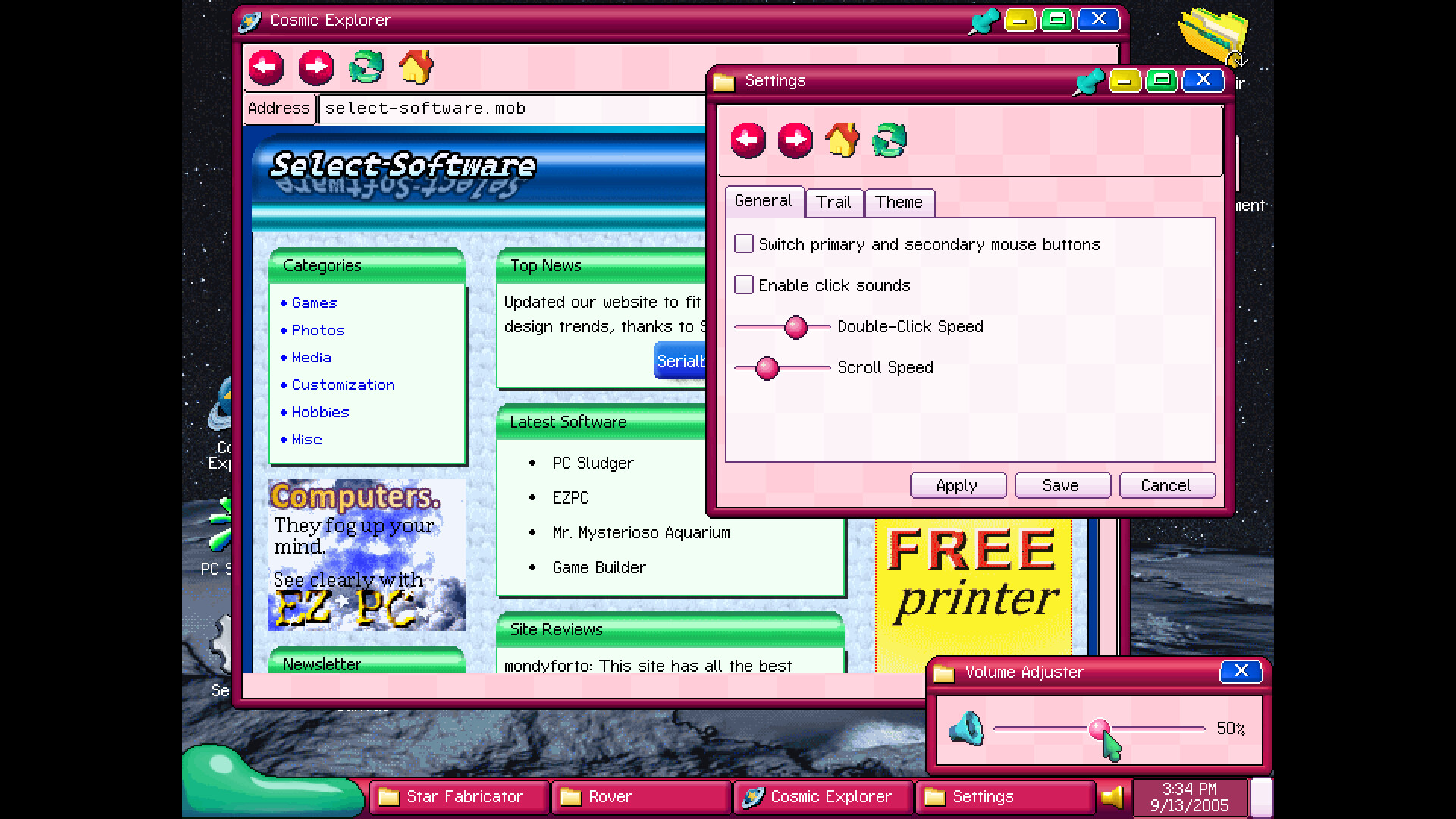
Task: Click the Double-Click Speed slider handle
Action: coord(795,326)
